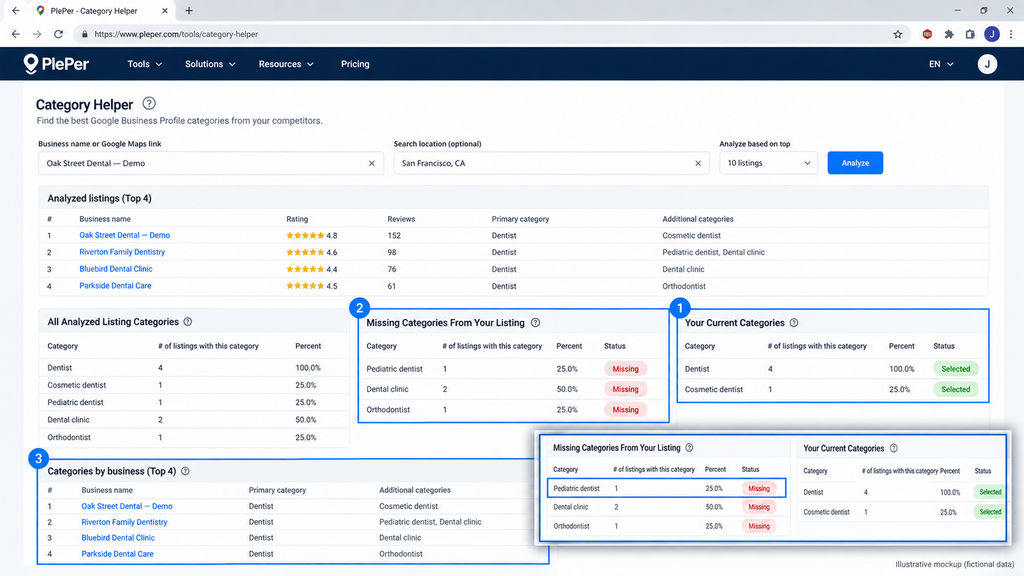Image resolution: width=1024 pixels, height=576 pixels.
Task: Select the 4.8 star rating for Oak Street Dental
Action: point(312,235)
